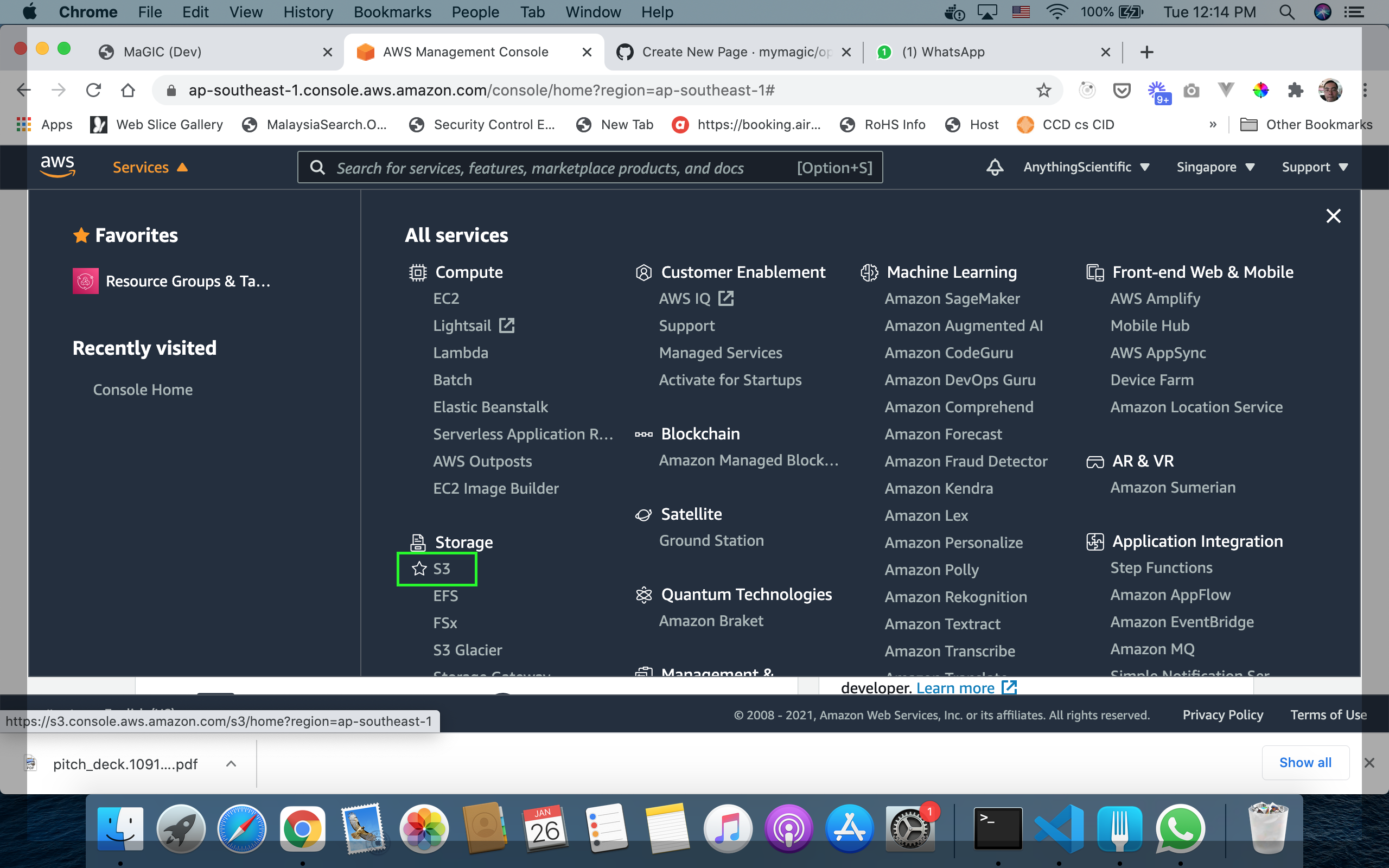The height and width of the screenshot is (868, 1389).
Task: Expand the pitch_deck download options chevron
Action: point(231,763)
